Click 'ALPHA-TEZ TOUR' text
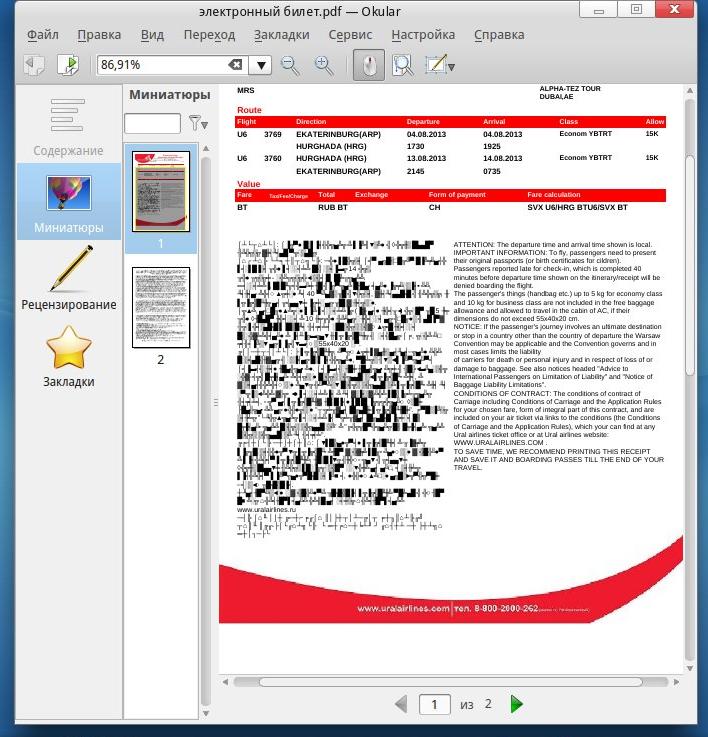The height and width of the screenshot is (737, 708). [570, 88]
